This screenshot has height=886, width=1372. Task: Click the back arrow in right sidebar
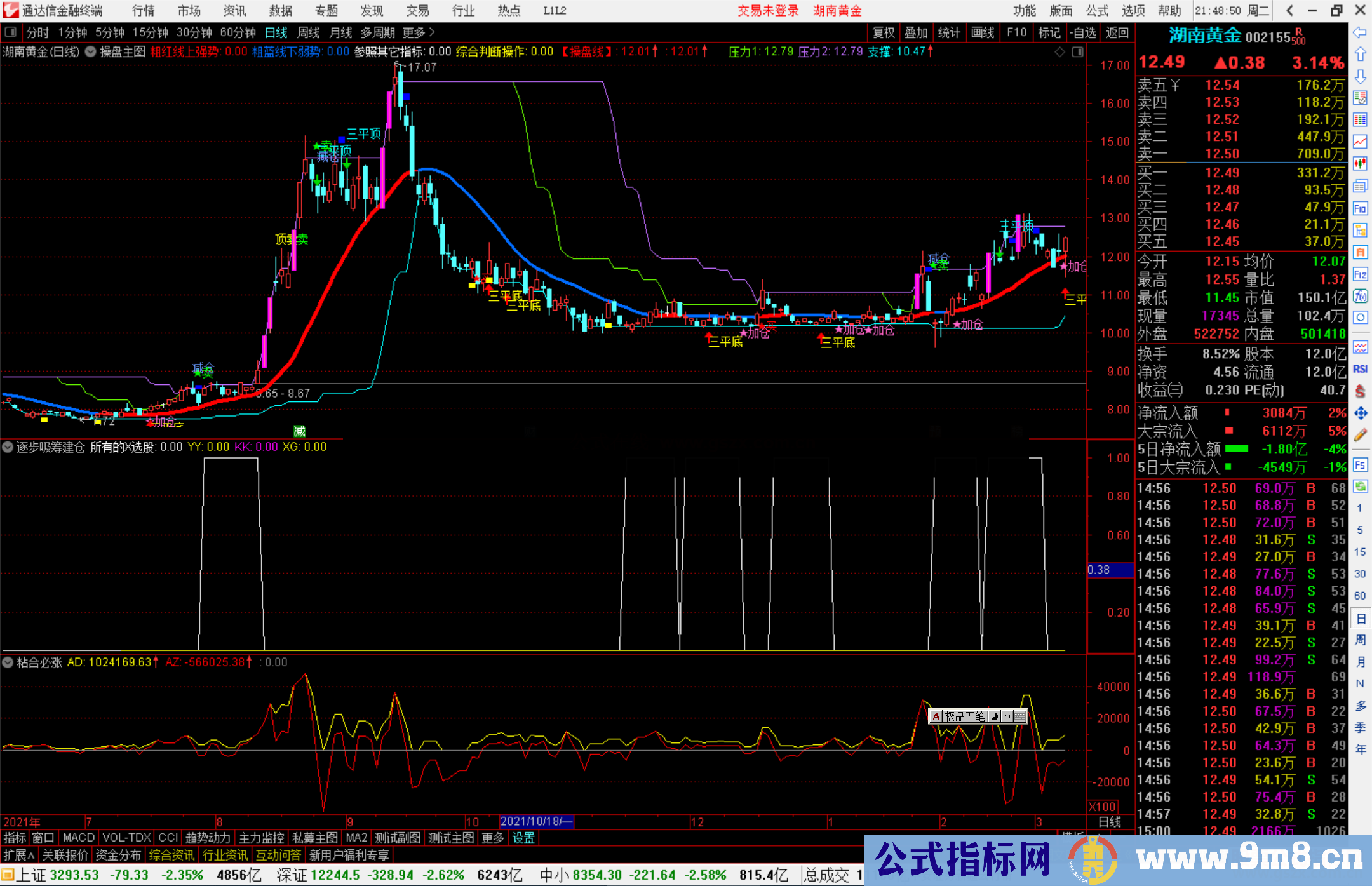coord(1360,32)
